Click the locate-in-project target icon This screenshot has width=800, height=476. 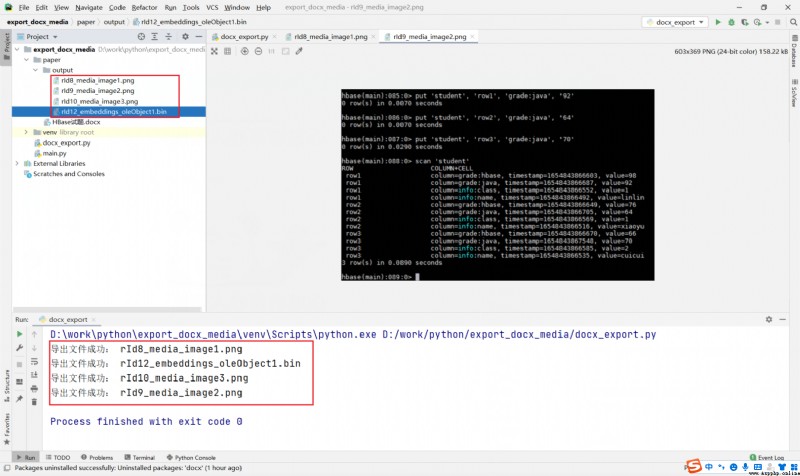pos(141,37)
